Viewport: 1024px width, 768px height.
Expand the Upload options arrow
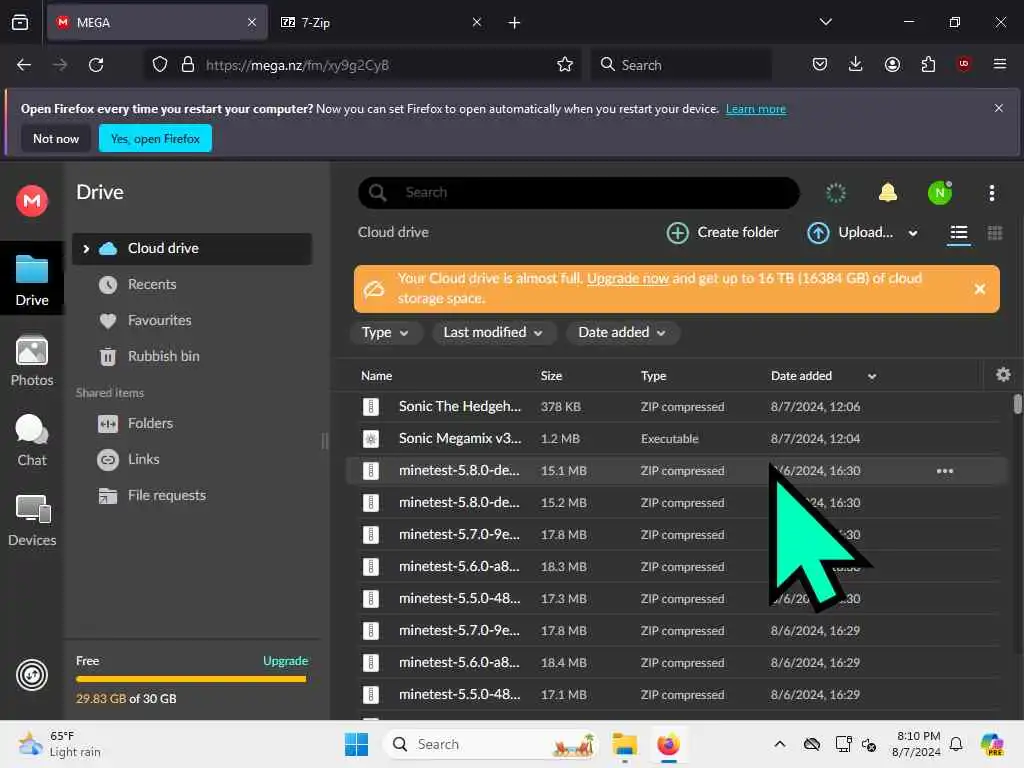pos(912,233)
